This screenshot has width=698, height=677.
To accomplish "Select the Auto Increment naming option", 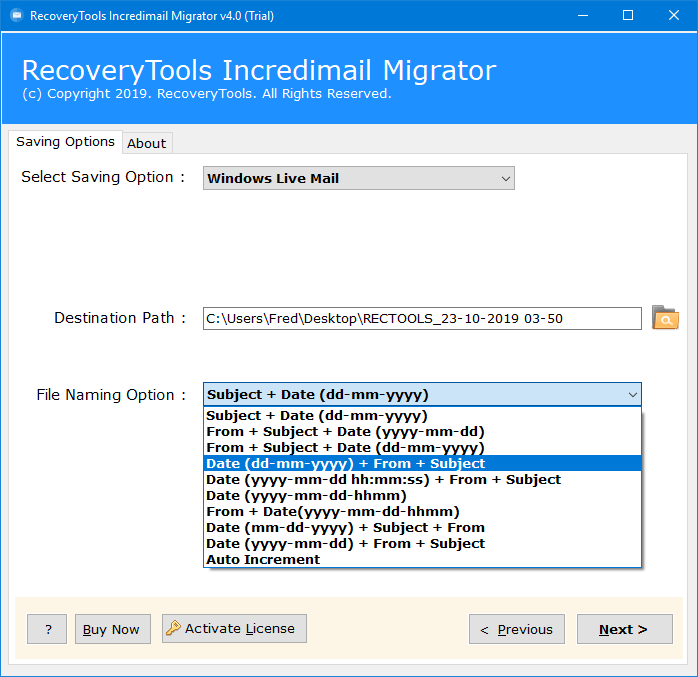I will point(422,559).
